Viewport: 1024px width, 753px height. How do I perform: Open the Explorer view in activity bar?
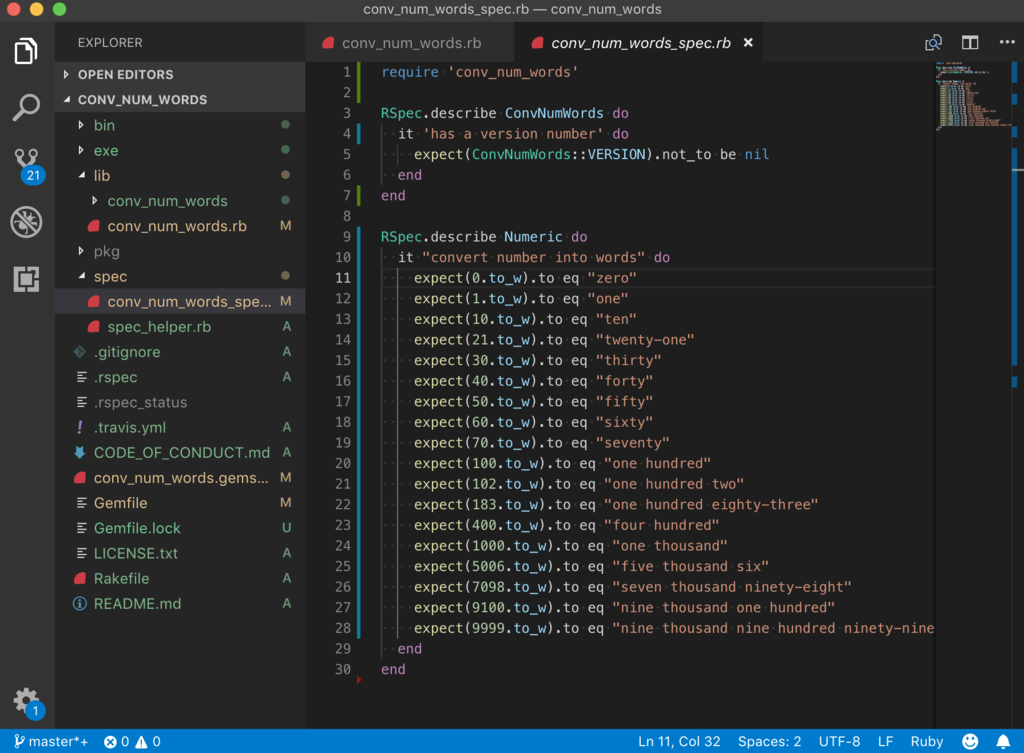pos(26,51)
